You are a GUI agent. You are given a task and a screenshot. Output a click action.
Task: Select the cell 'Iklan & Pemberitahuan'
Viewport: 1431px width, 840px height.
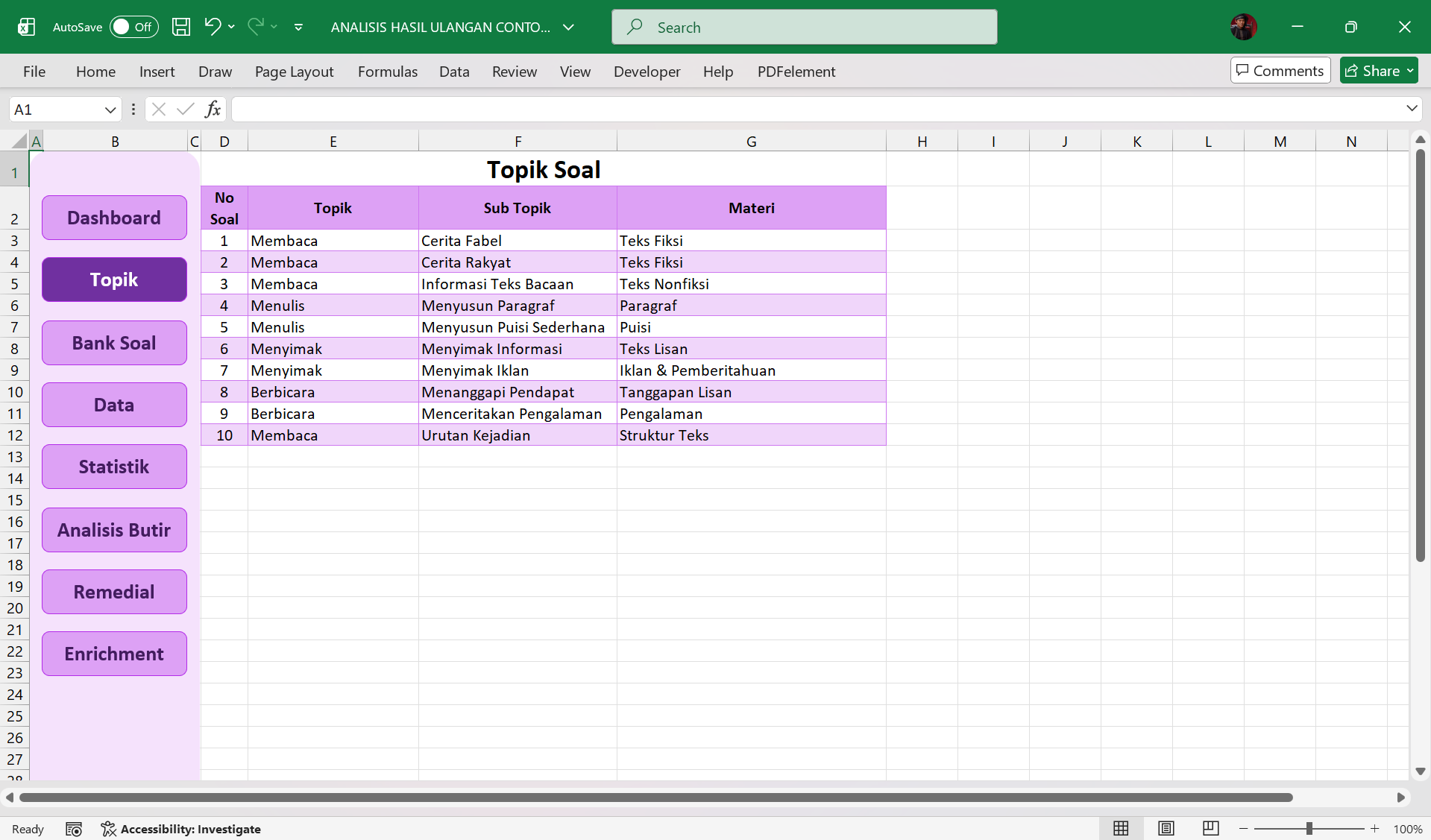751,370
